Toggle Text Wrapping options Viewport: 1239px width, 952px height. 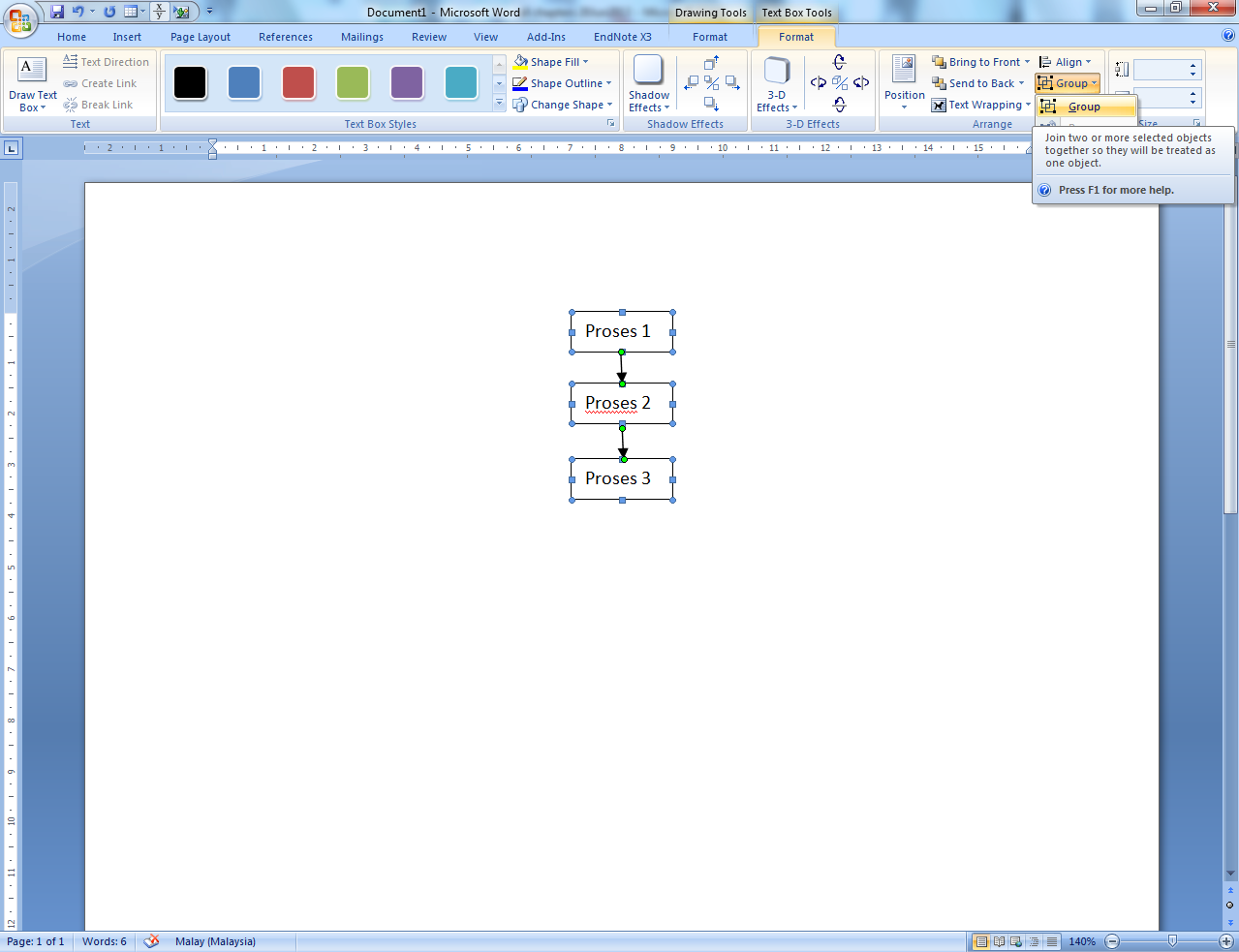pyautogui.click(x=980, y=104)
